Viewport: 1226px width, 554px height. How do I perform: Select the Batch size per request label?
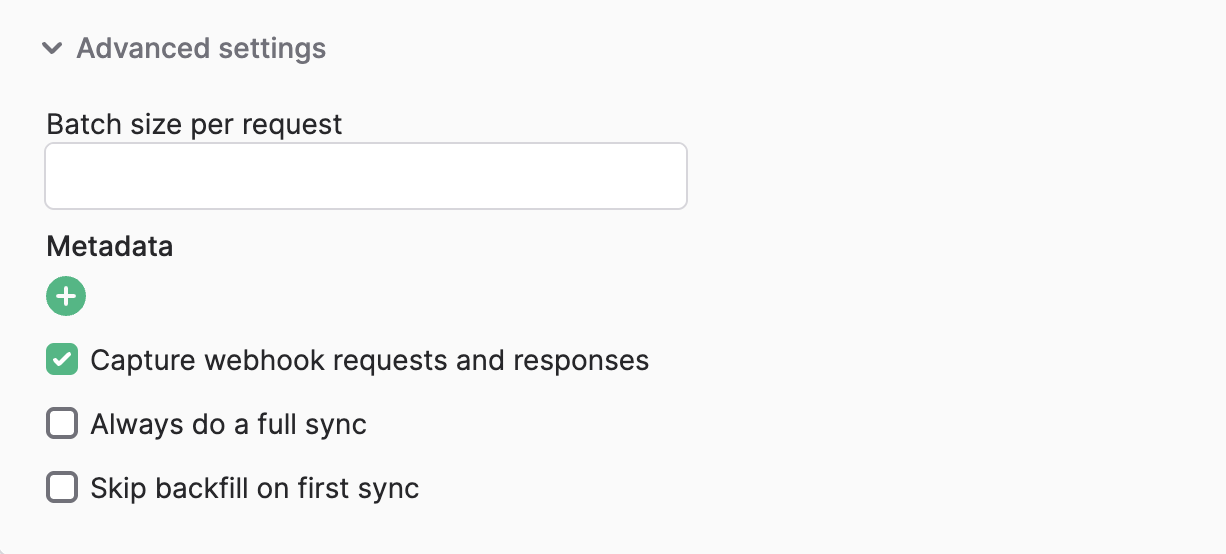click(195, 125)
